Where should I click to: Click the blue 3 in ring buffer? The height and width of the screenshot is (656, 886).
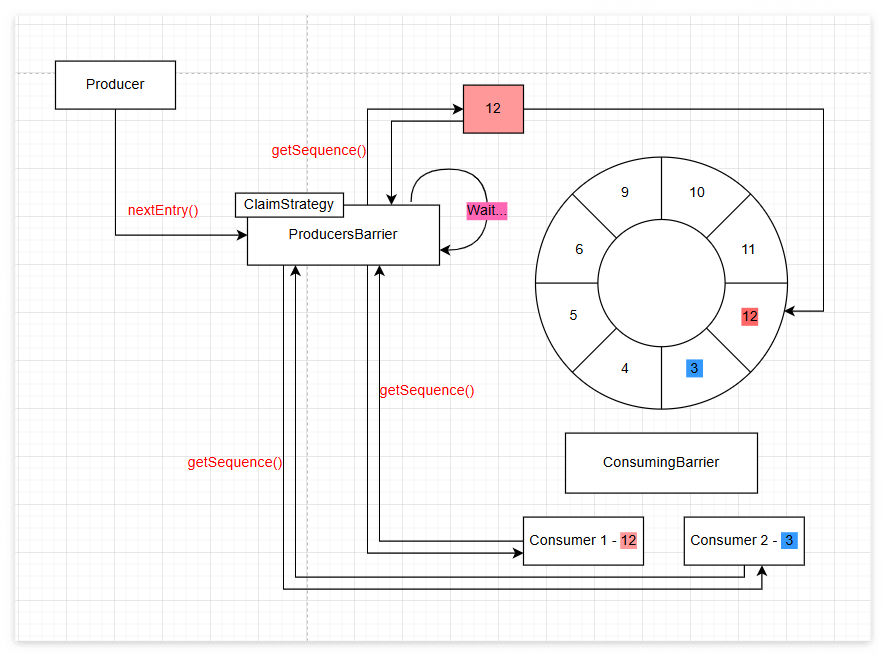pos(694,368)
